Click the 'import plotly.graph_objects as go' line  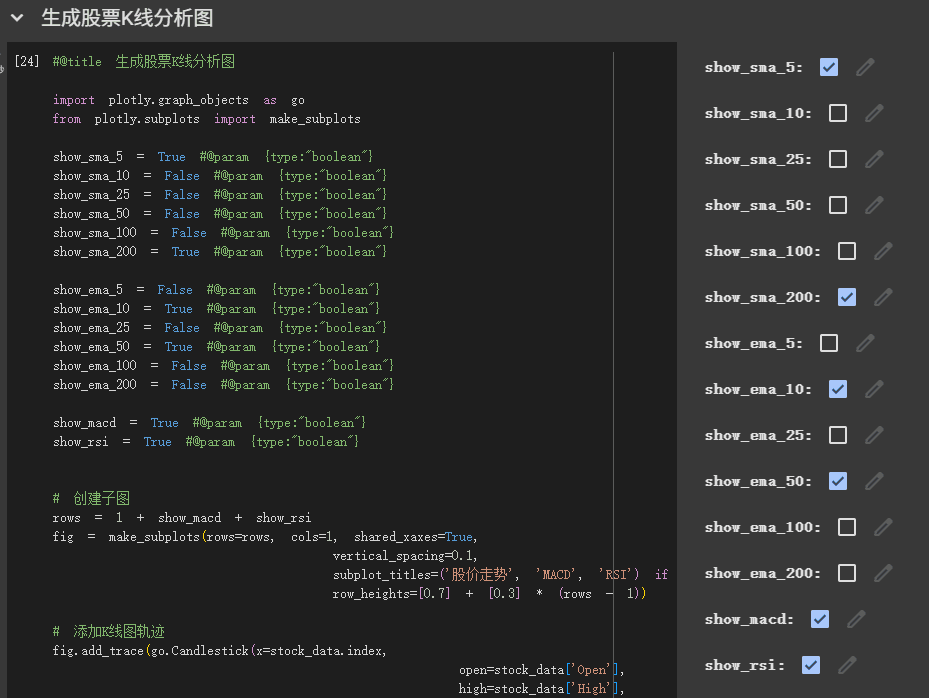pos(178,100)
